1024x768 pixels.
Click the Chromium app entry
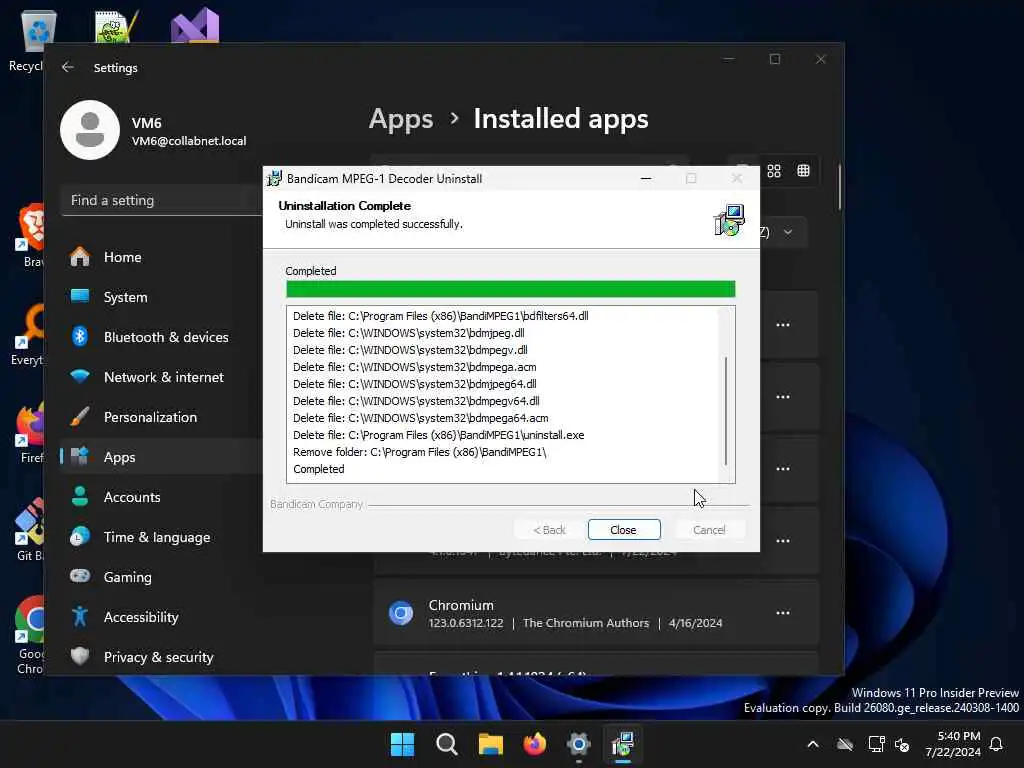click(596, 613)
